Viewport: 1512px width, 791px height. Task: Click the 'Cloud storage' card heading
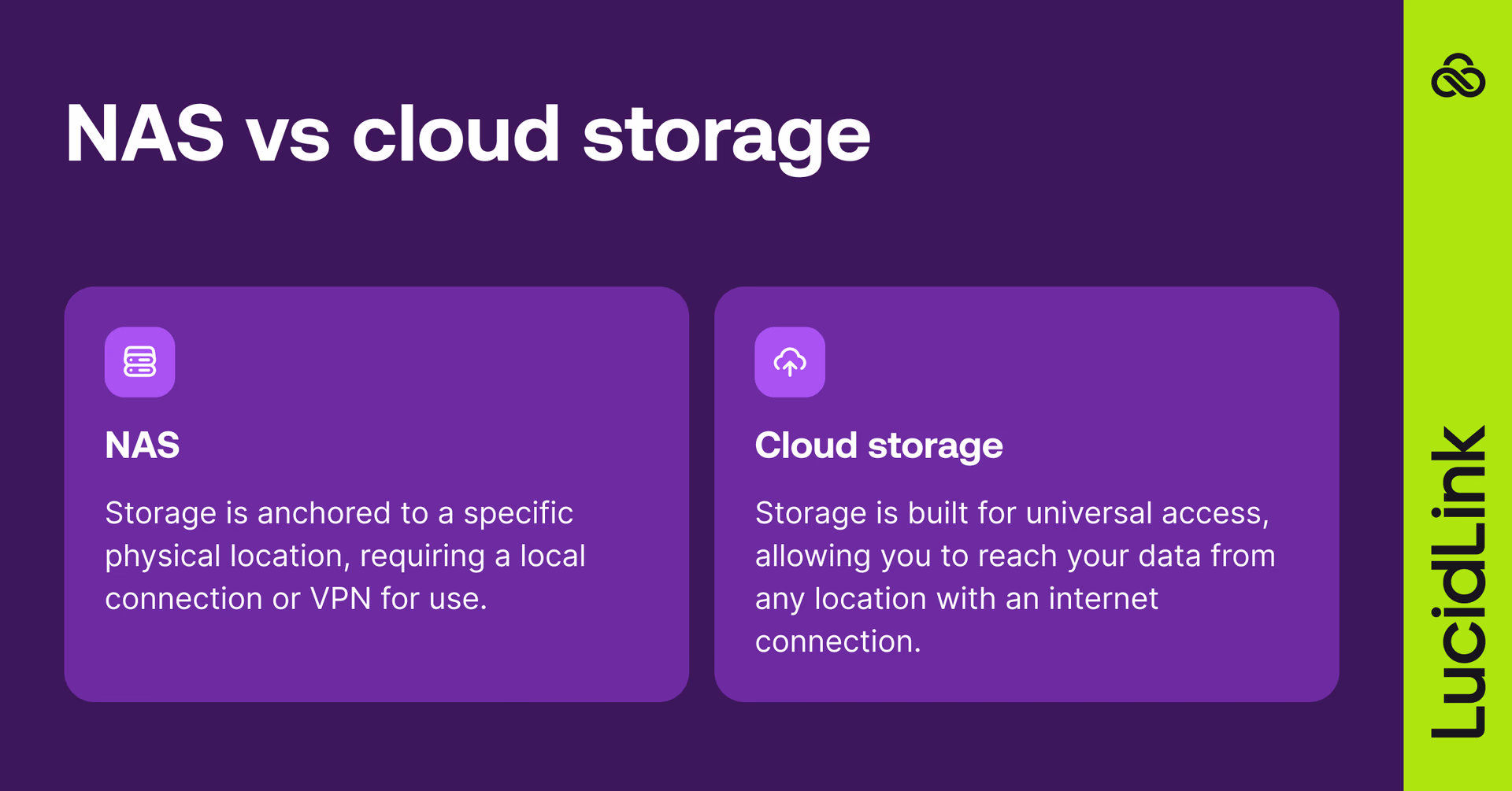(x=879, y=445)
